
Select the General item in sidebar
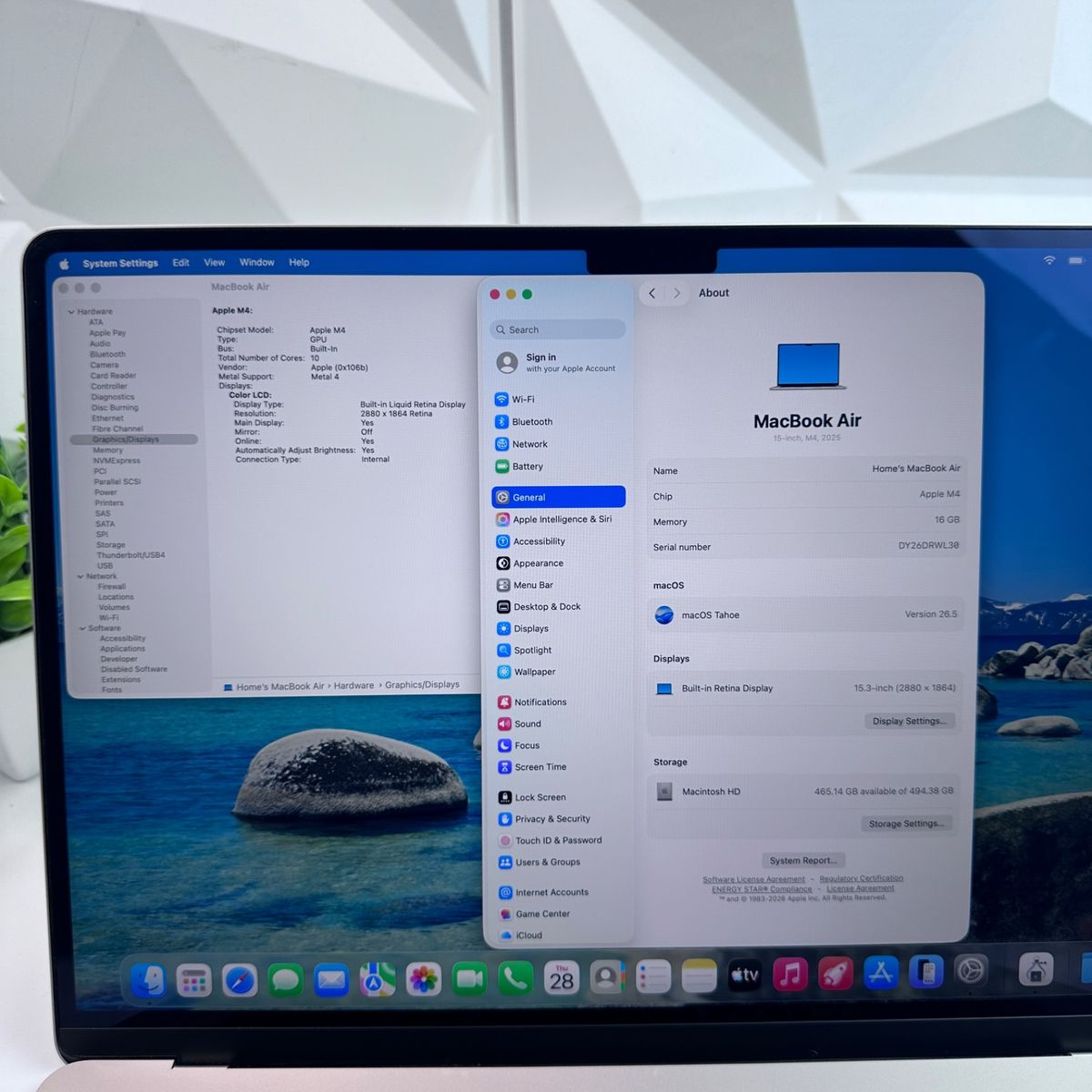click(x=558, y=497)
